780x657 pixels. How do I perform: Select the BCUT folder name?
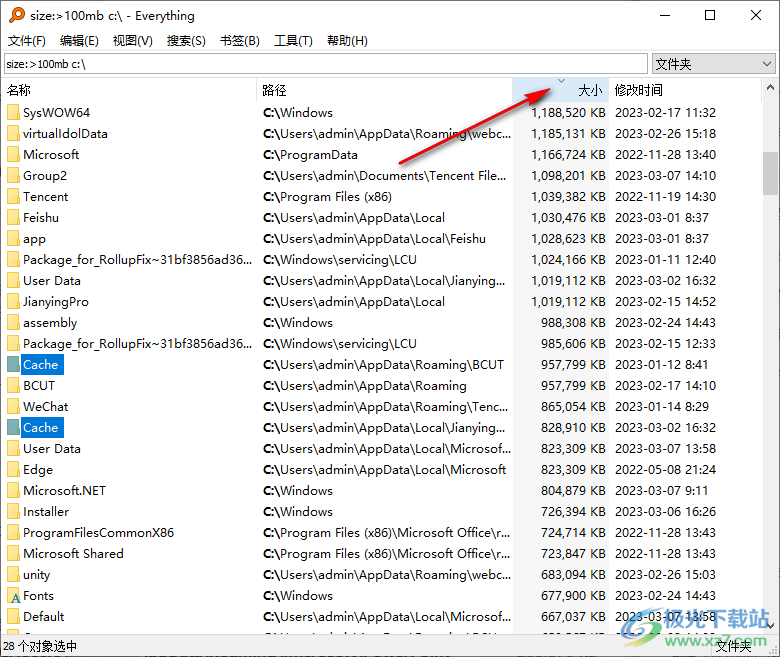pyautogui.click(x=39, y=385)
